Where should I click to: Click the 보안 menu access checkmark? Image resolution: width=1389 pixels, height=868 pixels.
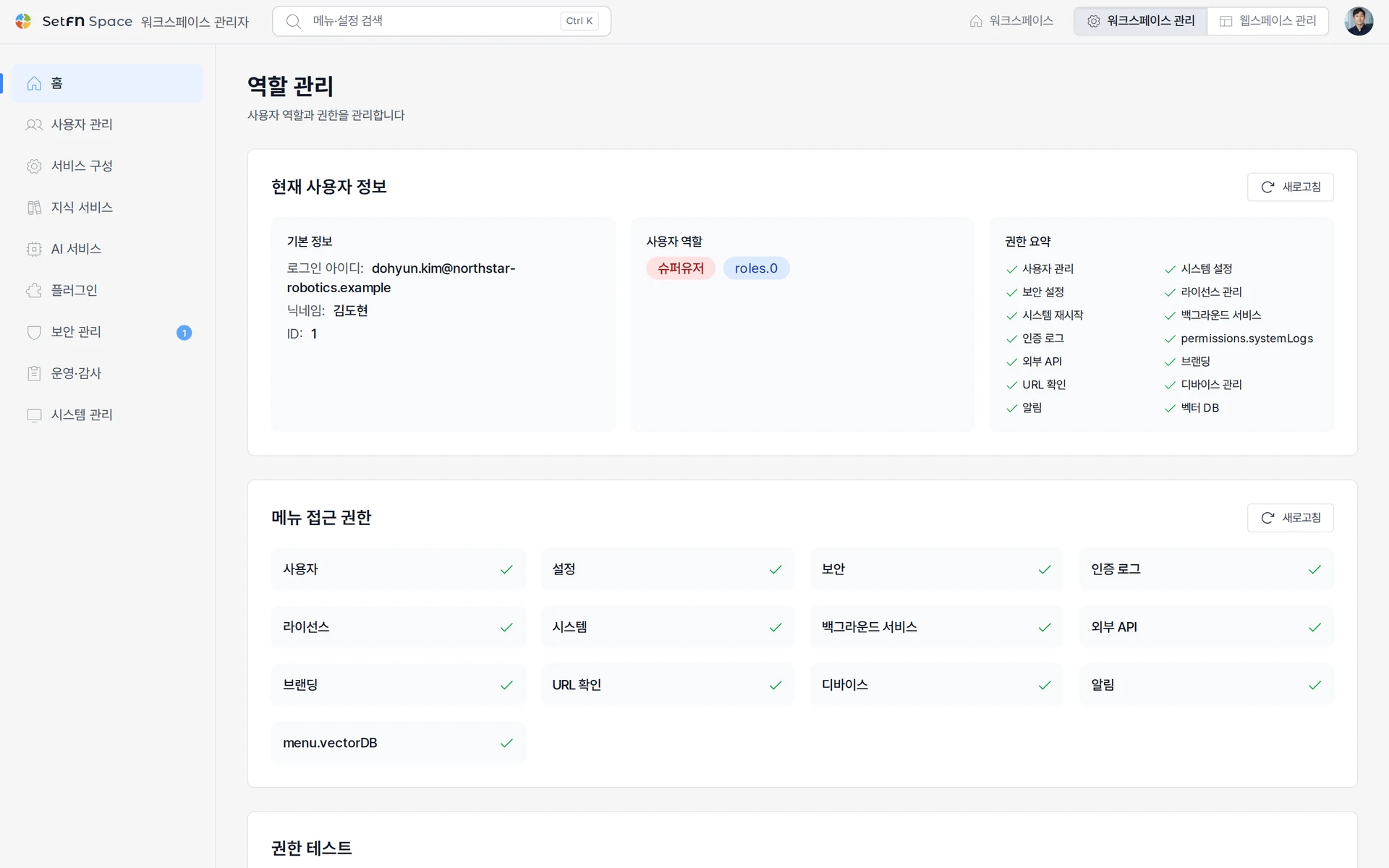[1045, 569]
